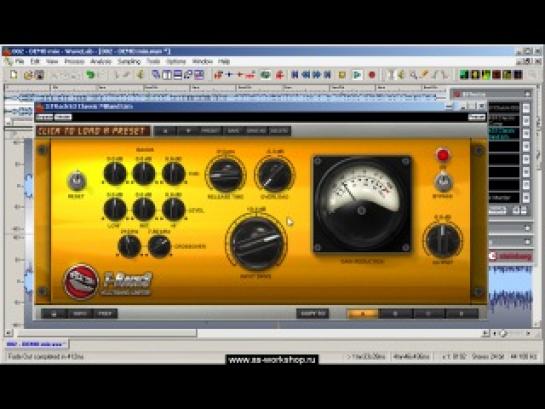Select the highlighted Classic Multiband effect slot
This screenshot has width=545, height=409.
click(x=504, y=133)
